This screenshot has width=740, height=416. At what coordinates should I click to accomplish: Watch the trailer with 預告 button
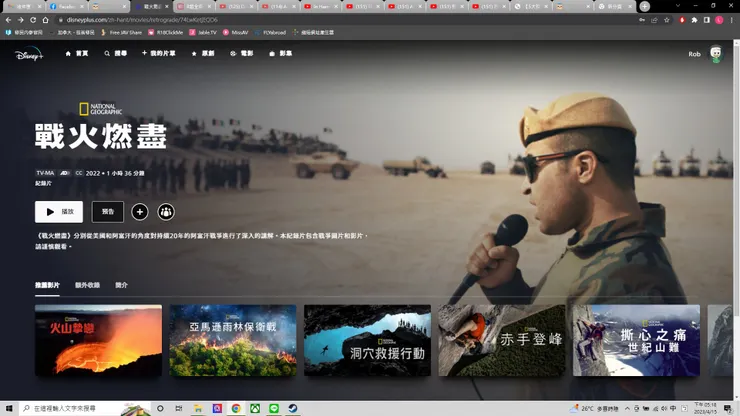(x=108, y=212)
